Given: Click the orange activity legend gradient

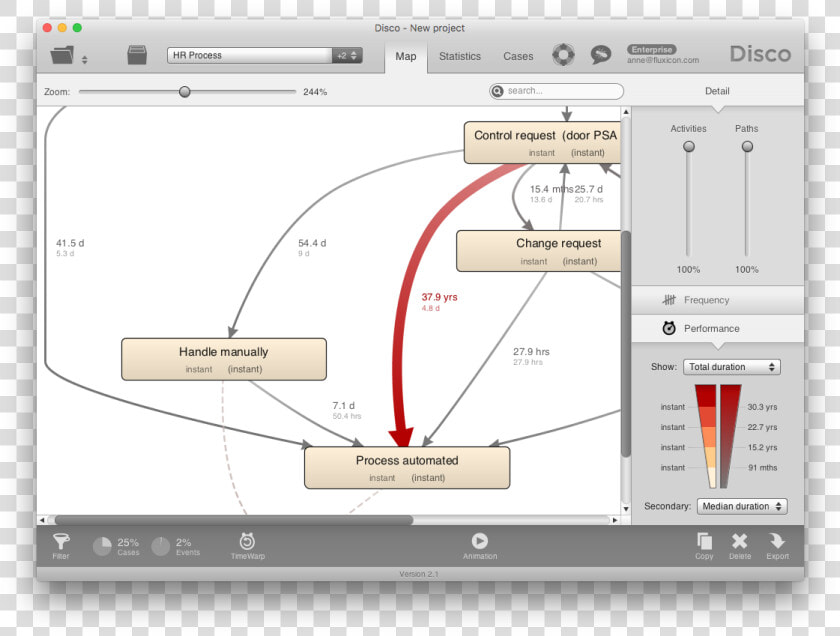Looking at the screenshot, I should 706,436.
